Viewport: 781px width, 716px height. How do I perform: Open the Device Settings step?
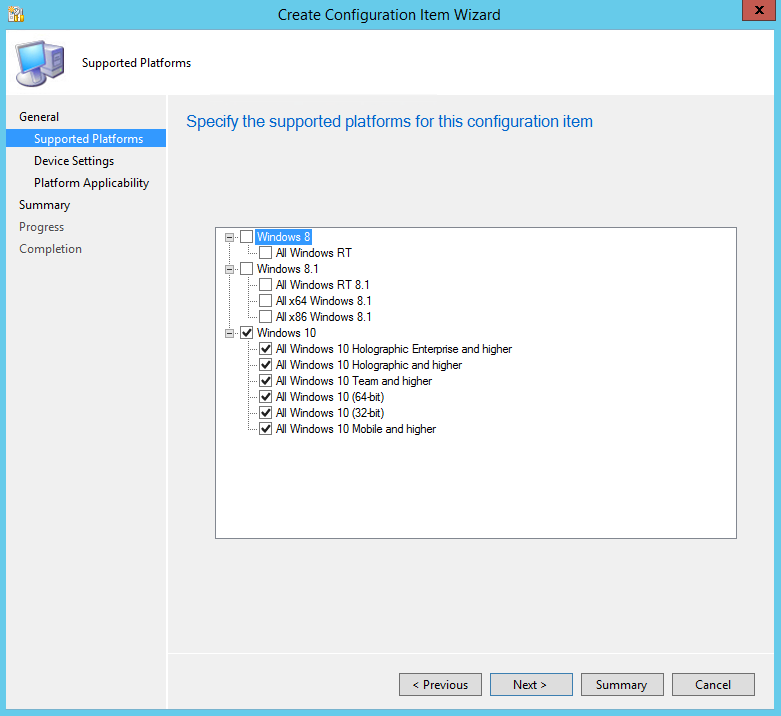tap(74, 161)
